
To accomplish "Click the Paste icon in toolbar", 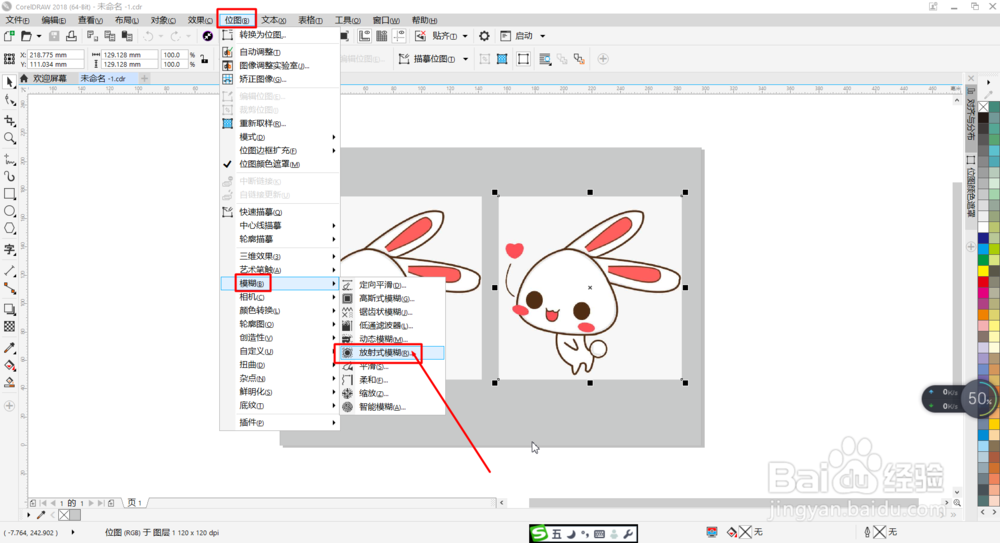I will (x=127, y=36).
